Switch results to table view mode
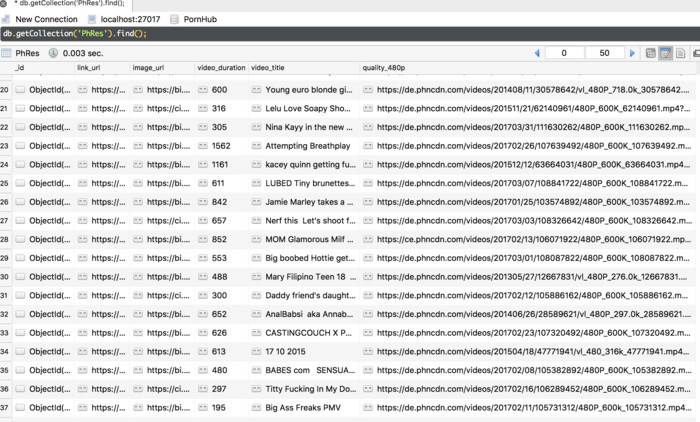This screenshot has height=422, width=700. point(666,53)
